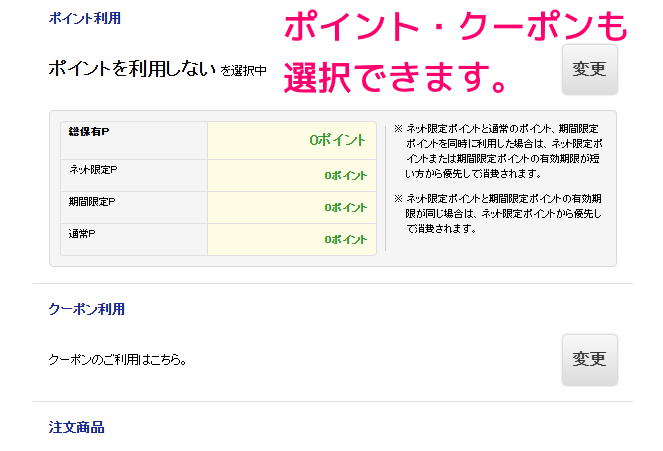The height and width of the screenshot is (451, 663).
Task: Click the ネット限定P row label
Action: pyautogui.click(x=93, y=170)
